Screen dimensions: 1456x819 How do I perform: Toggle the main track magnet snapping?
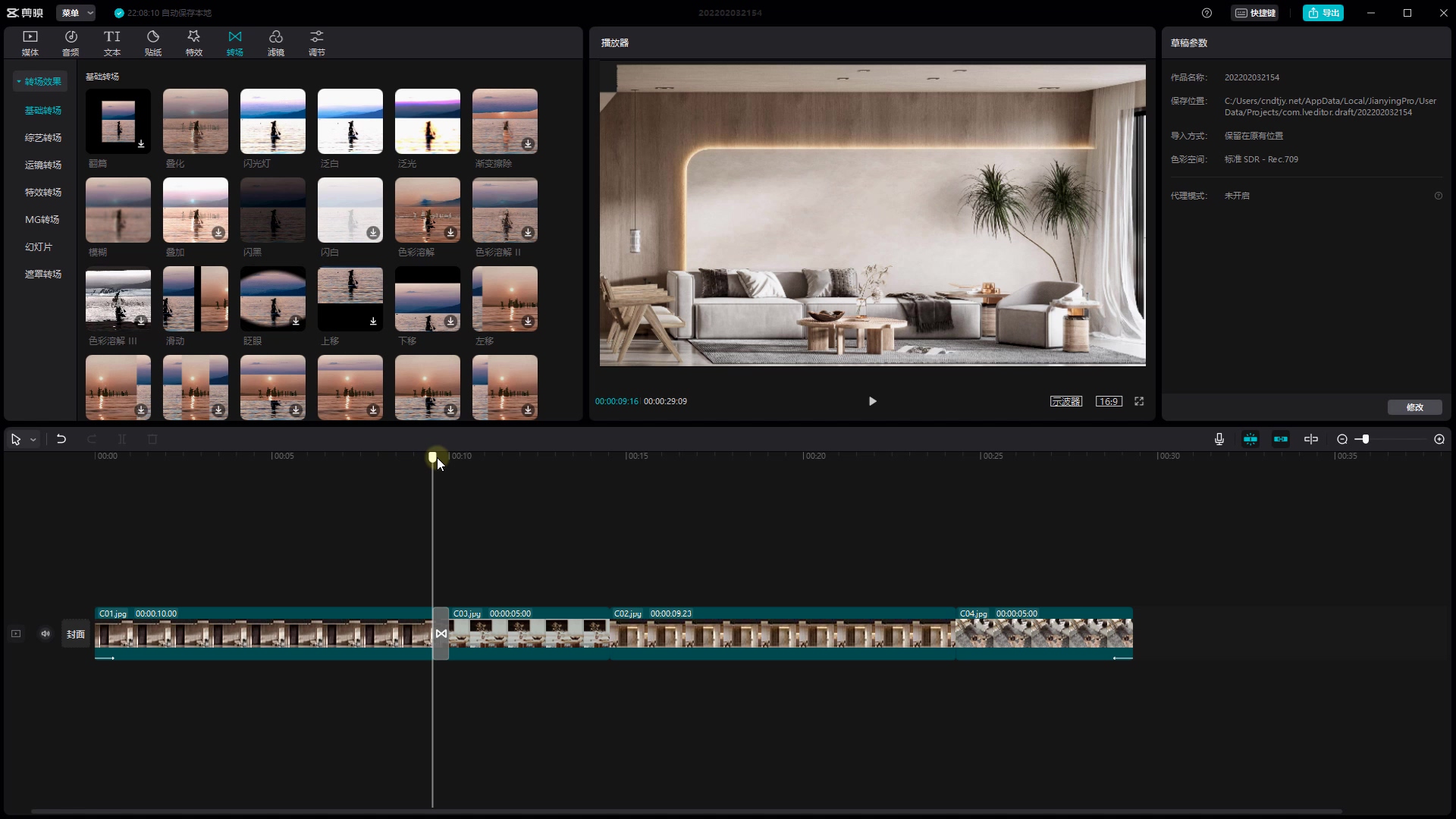1250,439
